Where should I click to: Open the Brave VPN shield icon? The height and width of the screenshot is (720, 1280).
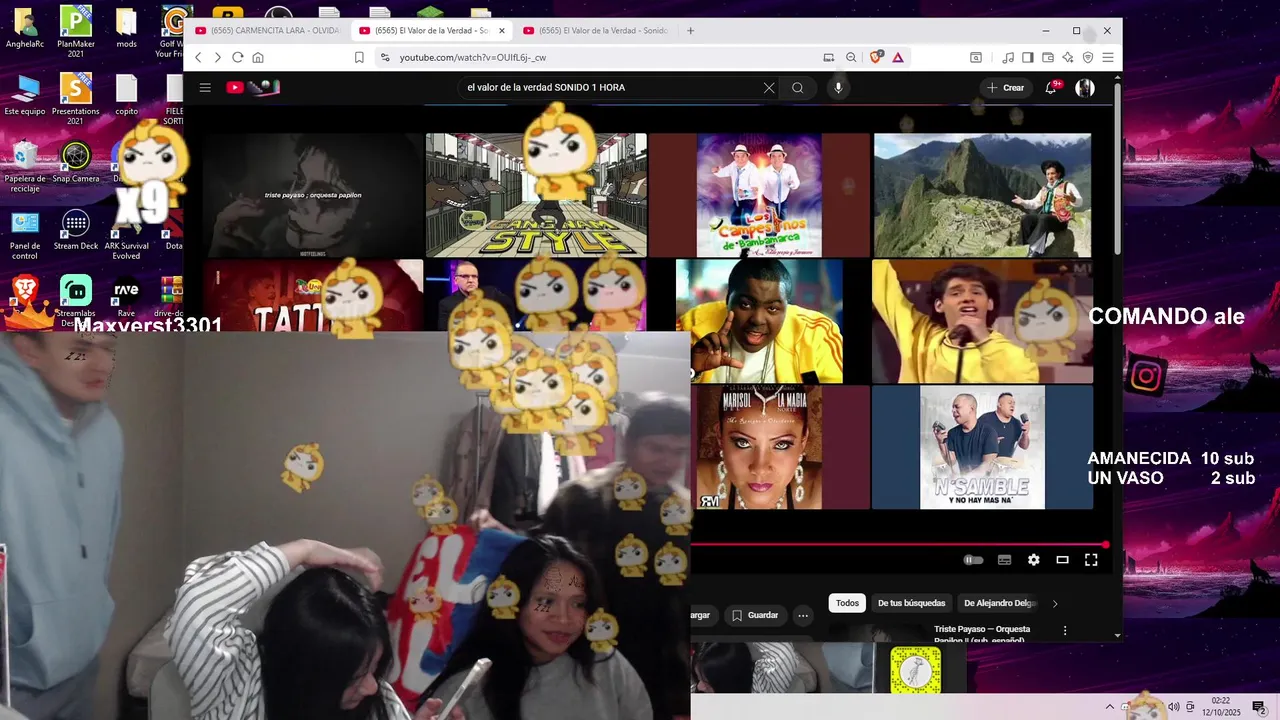point(1088,58)
